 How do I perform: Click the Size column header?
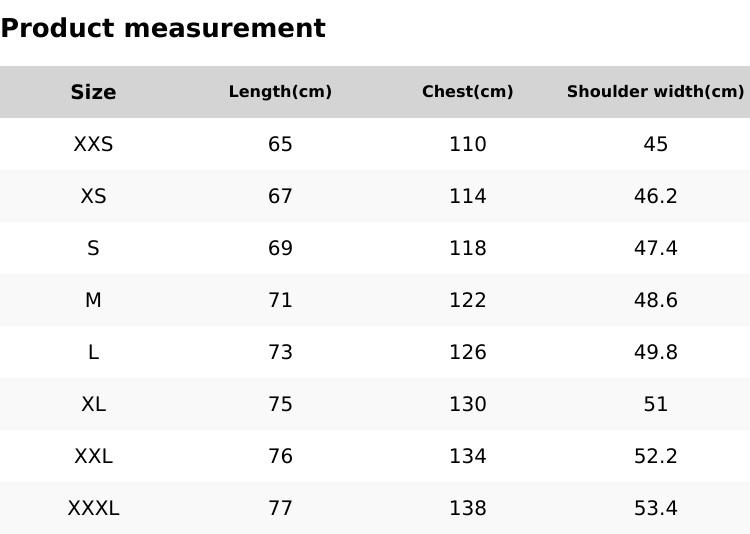(x=93, y=92)
